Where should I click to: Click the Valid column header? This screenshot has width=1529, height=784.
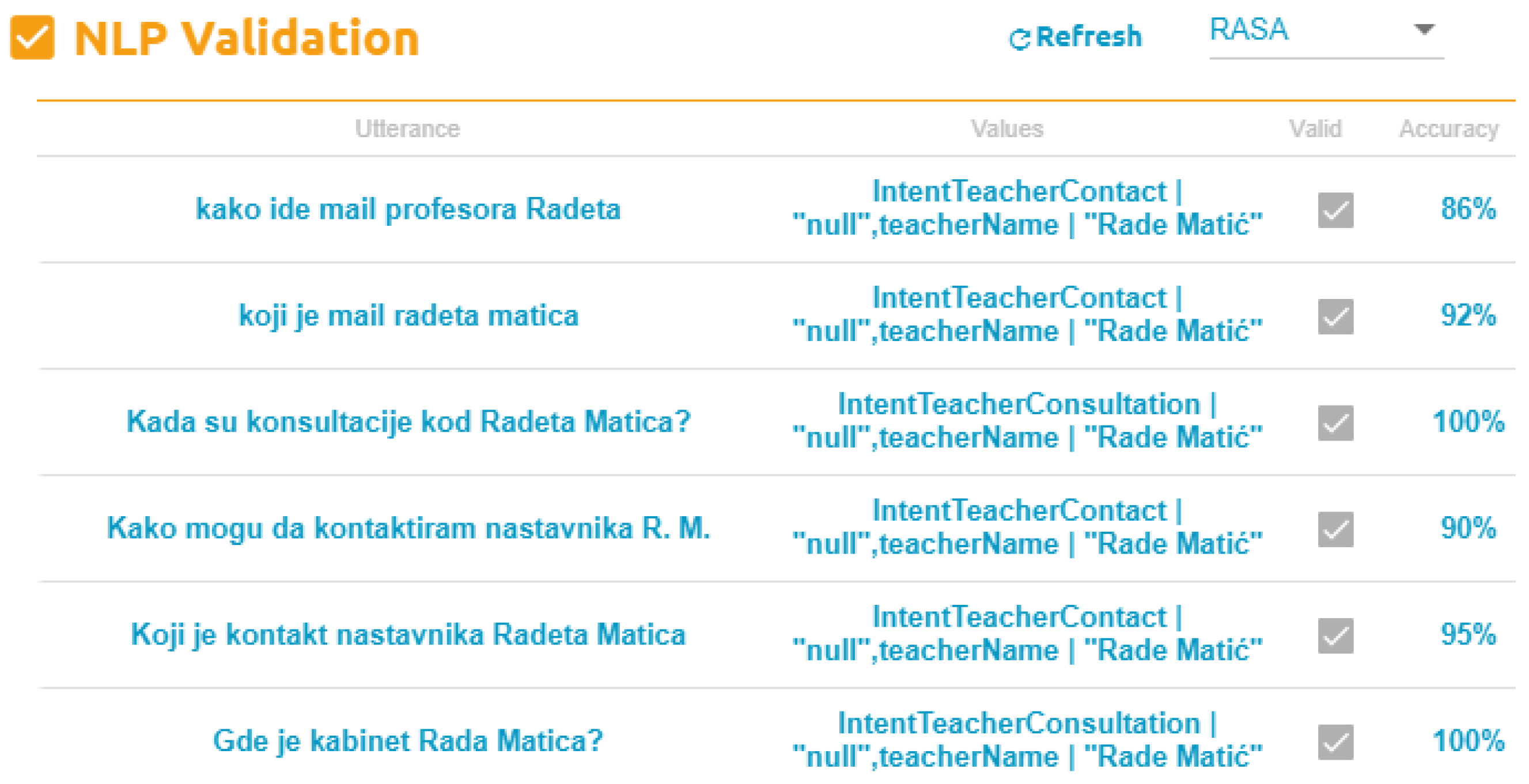tap(1315, 129)
